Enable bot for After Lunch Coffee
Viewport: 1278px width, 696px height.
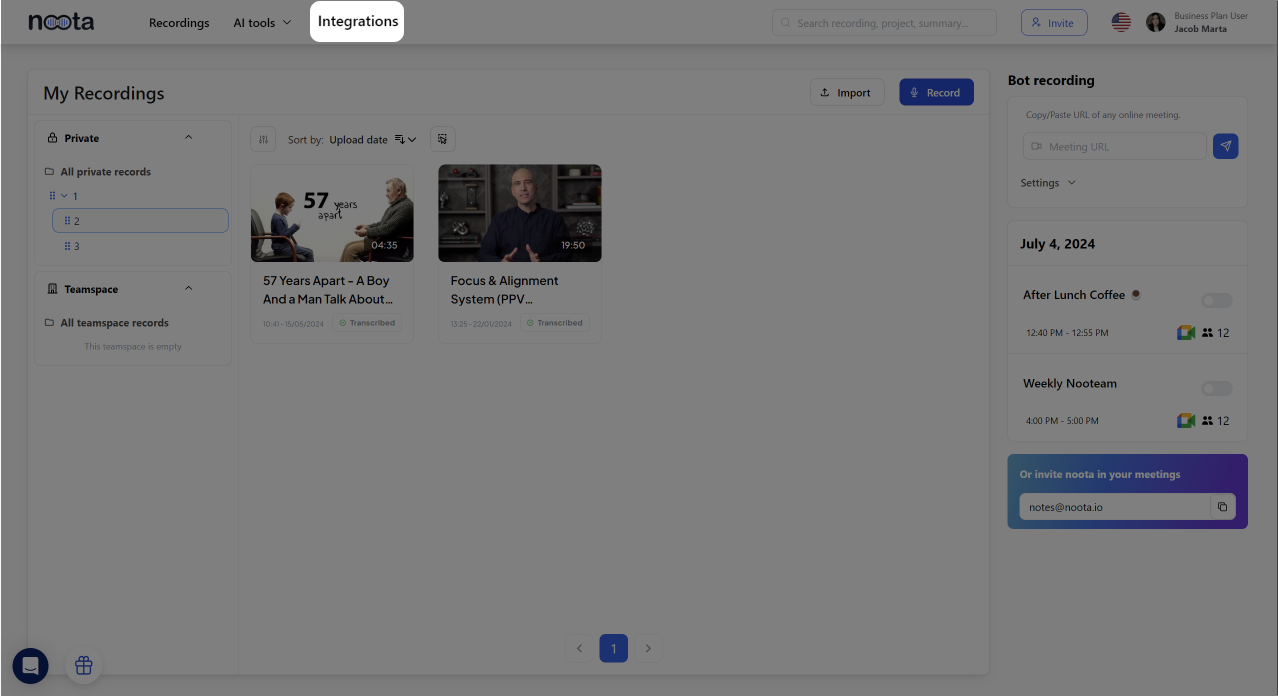[x=1216, y=300]
